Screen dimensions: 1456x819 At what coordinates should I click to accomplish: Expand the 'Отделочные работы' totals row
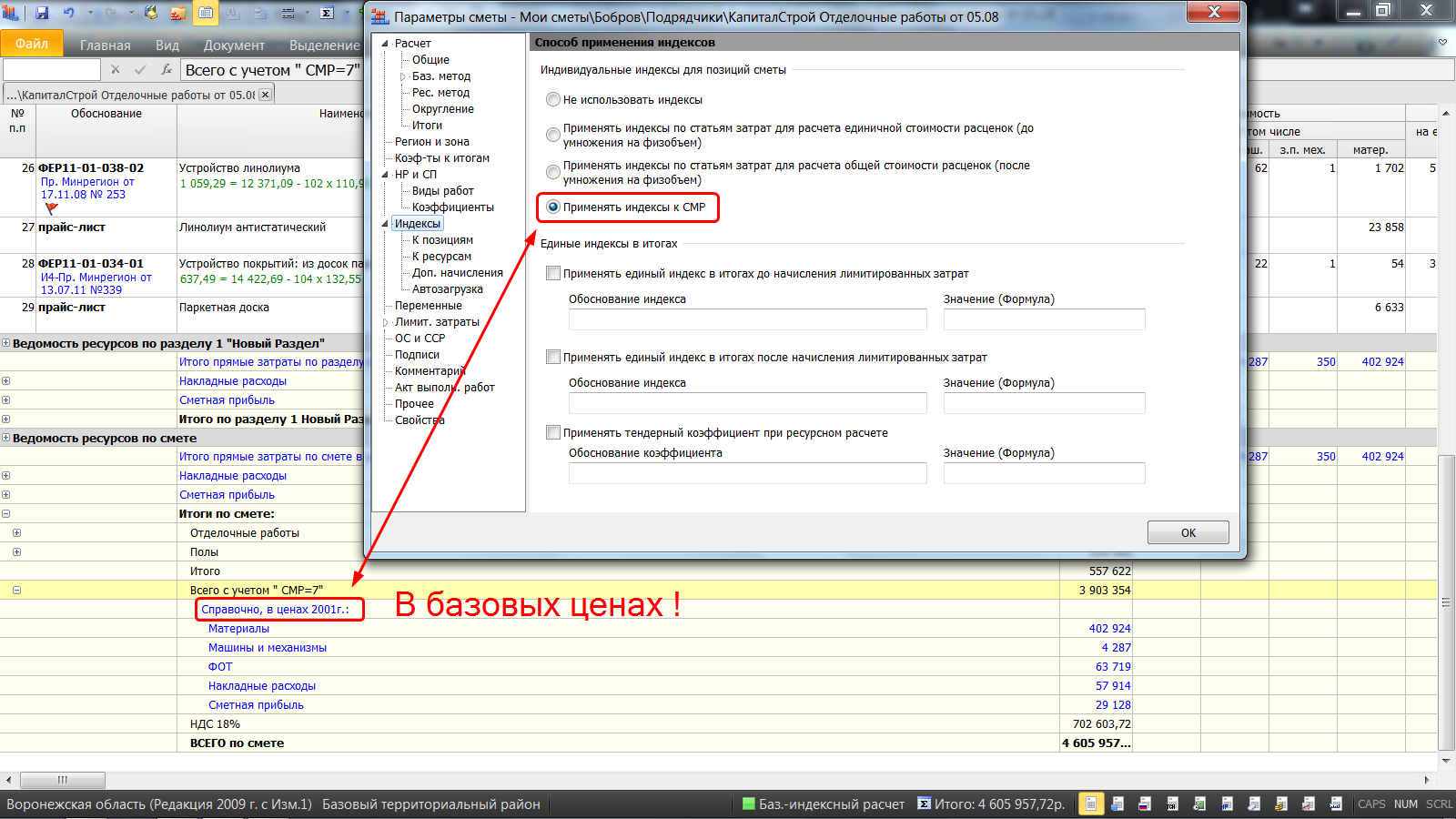click(16, 533)
